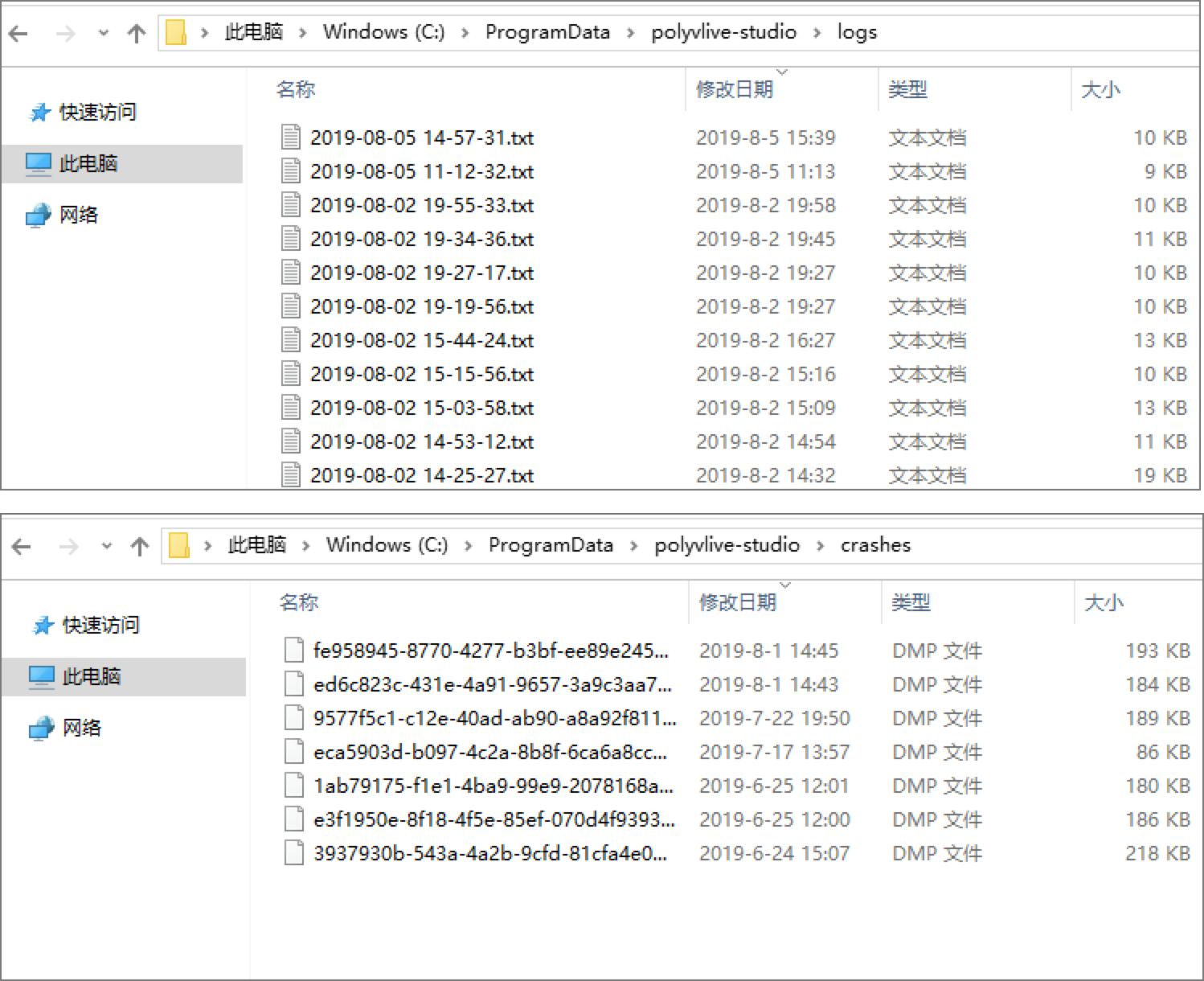Click the Up arrow in logs window
The height and width of the screenshot is (981, 1204).
tap(137, 33)
